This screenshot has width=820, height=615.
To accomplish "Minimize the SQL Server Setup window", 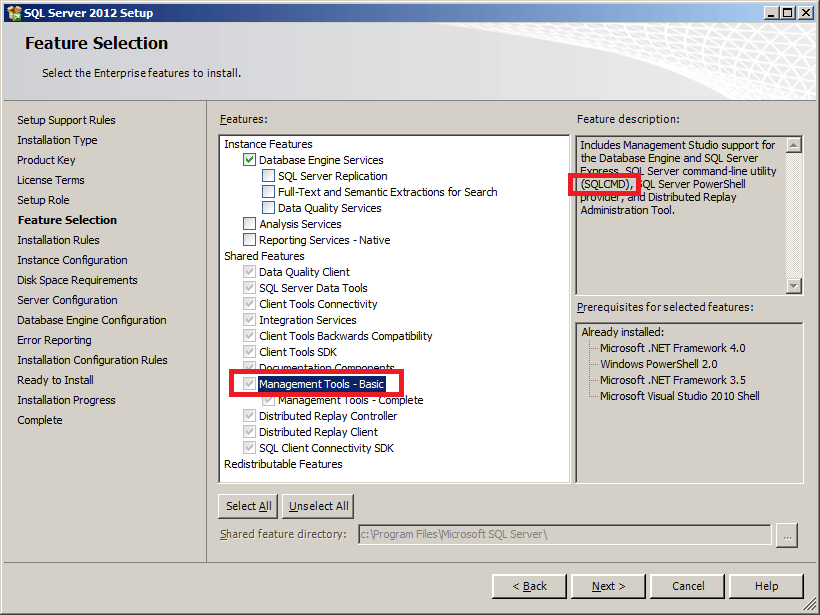I will click(771, 13).
